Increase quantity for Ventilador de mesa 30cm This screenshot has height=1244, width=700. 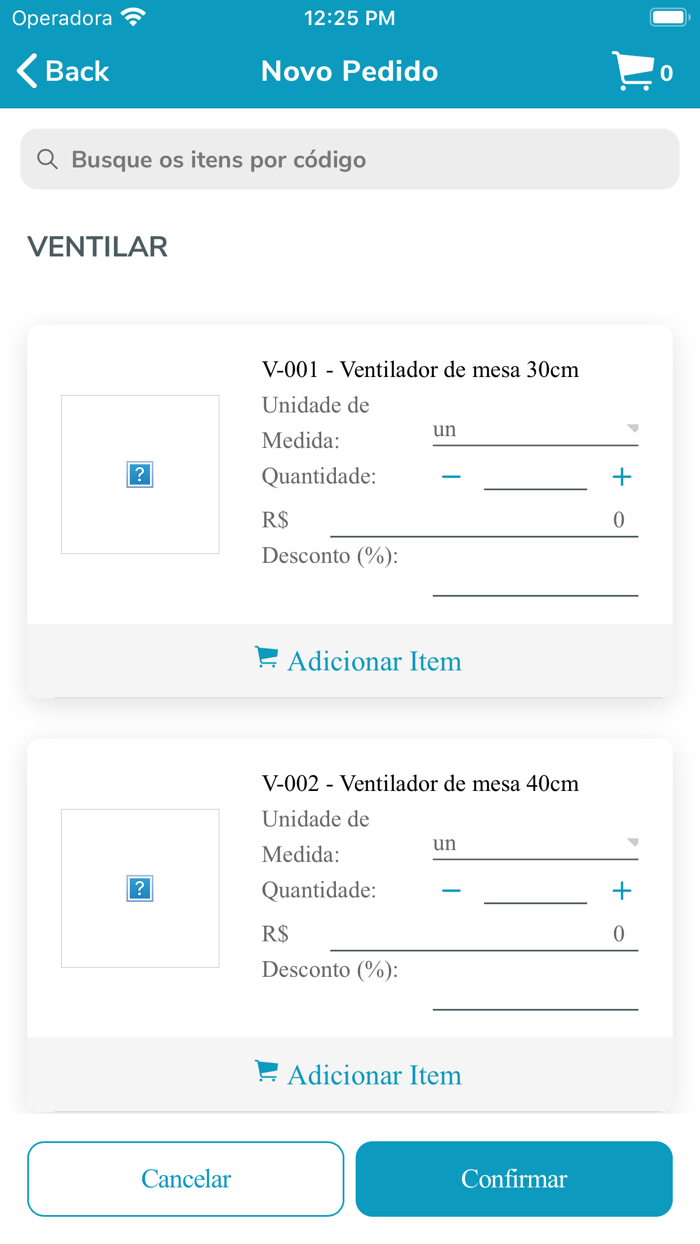(621, 477)
